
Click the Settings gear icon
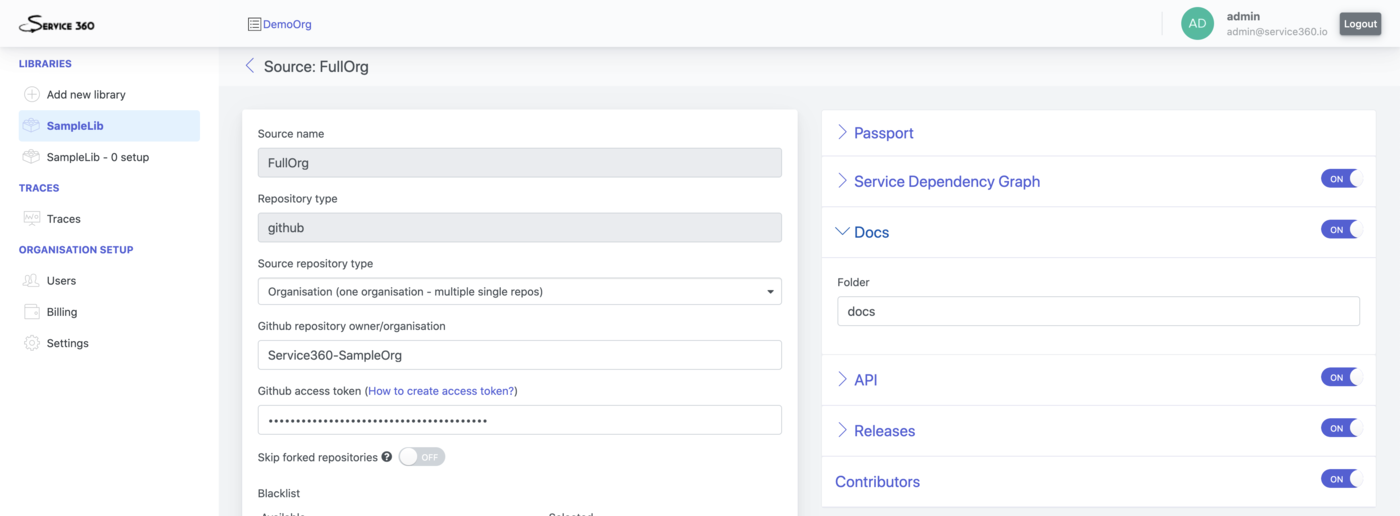tap(32, 343)
